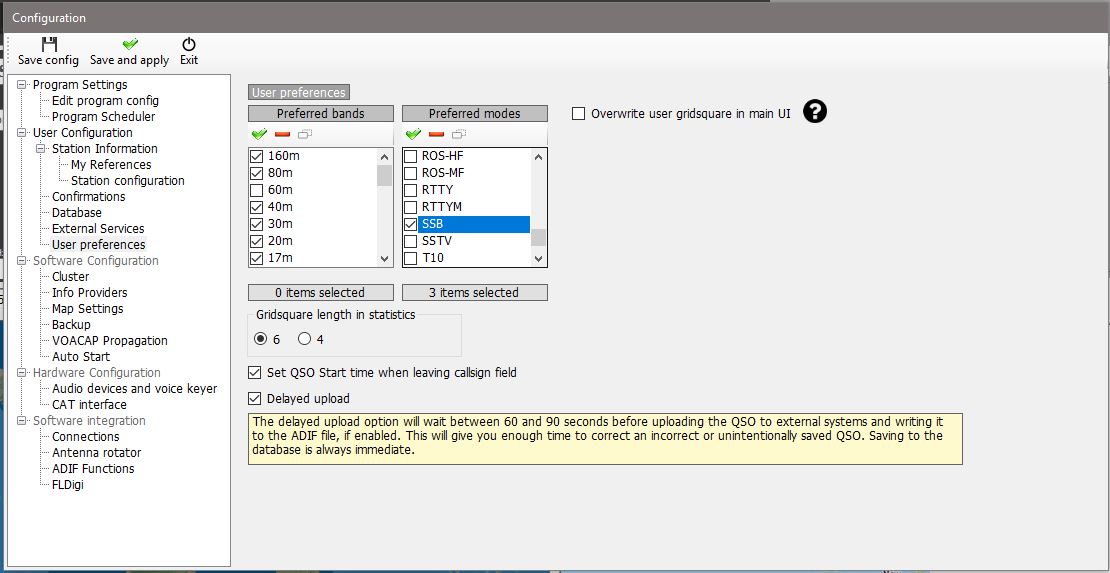Click Preferred modes scrollbar up arrow
The image size is (1110, 573).
(x=539, y=157)
